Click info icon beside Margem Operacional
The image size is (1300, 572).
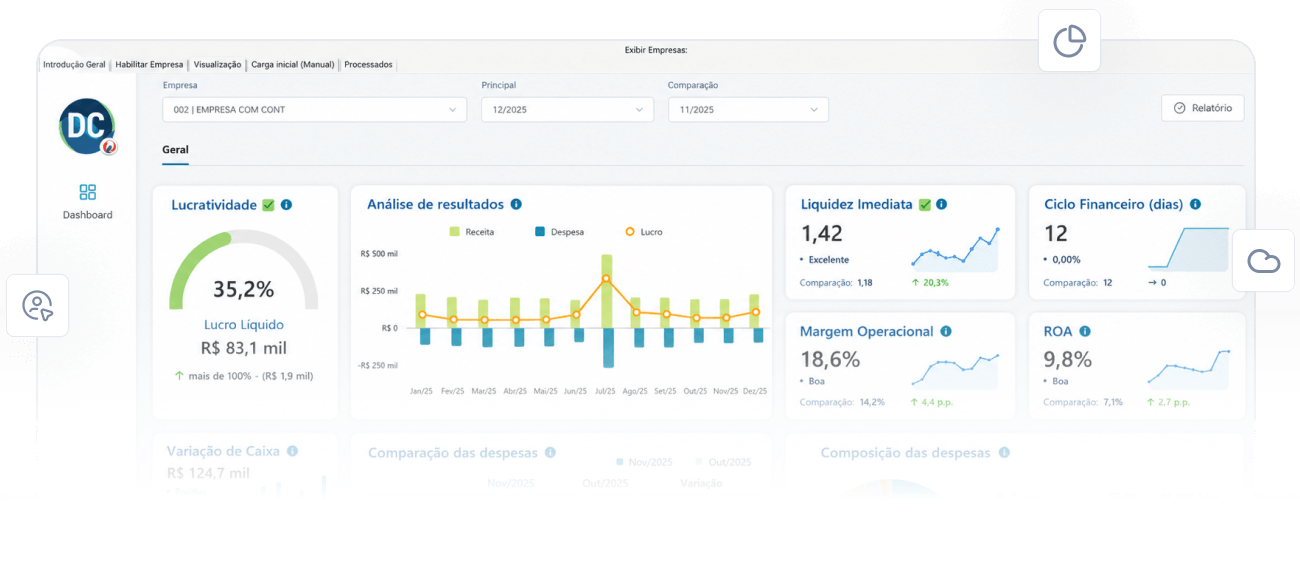point(946,331)
